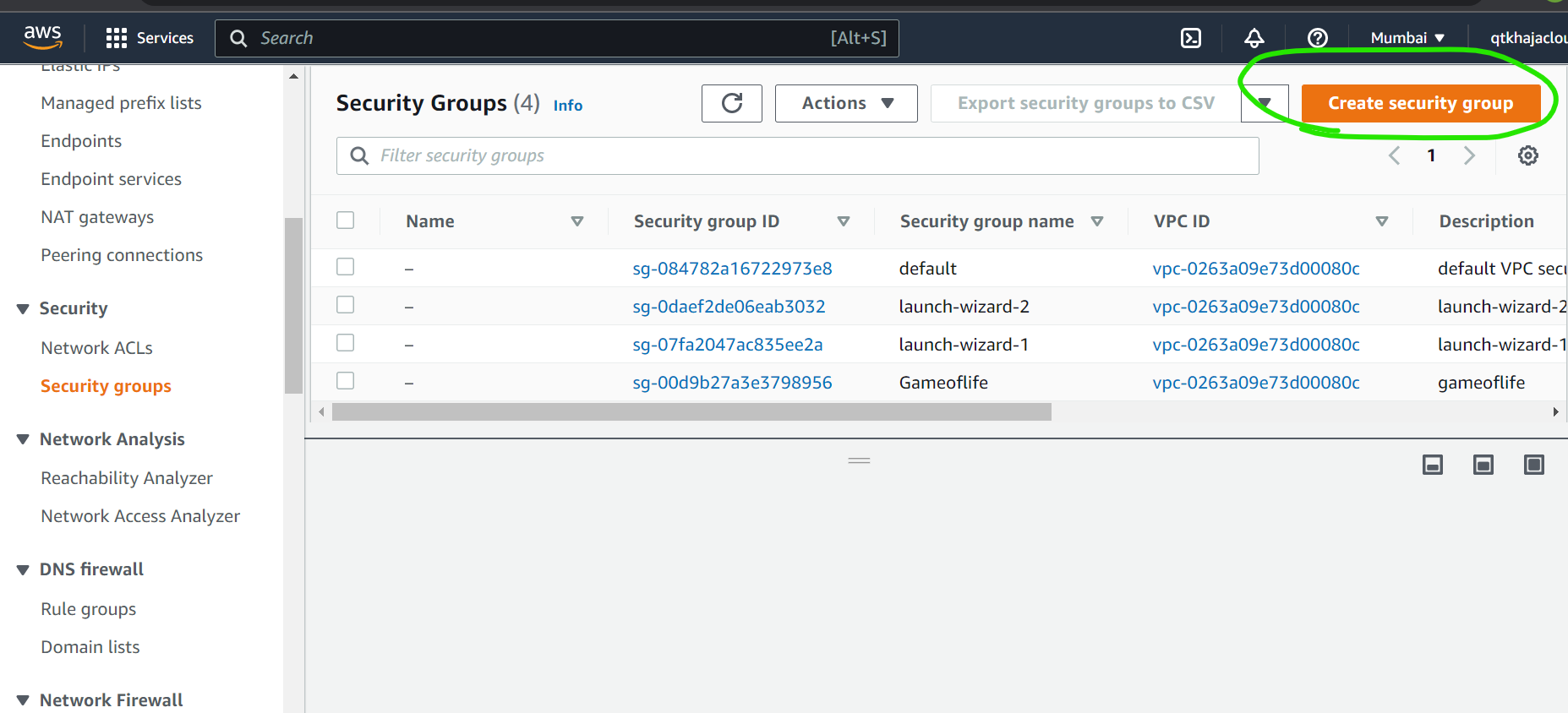1568x713 pixels.
Task: Collapse the Security section
Action: tap(23, 309)
